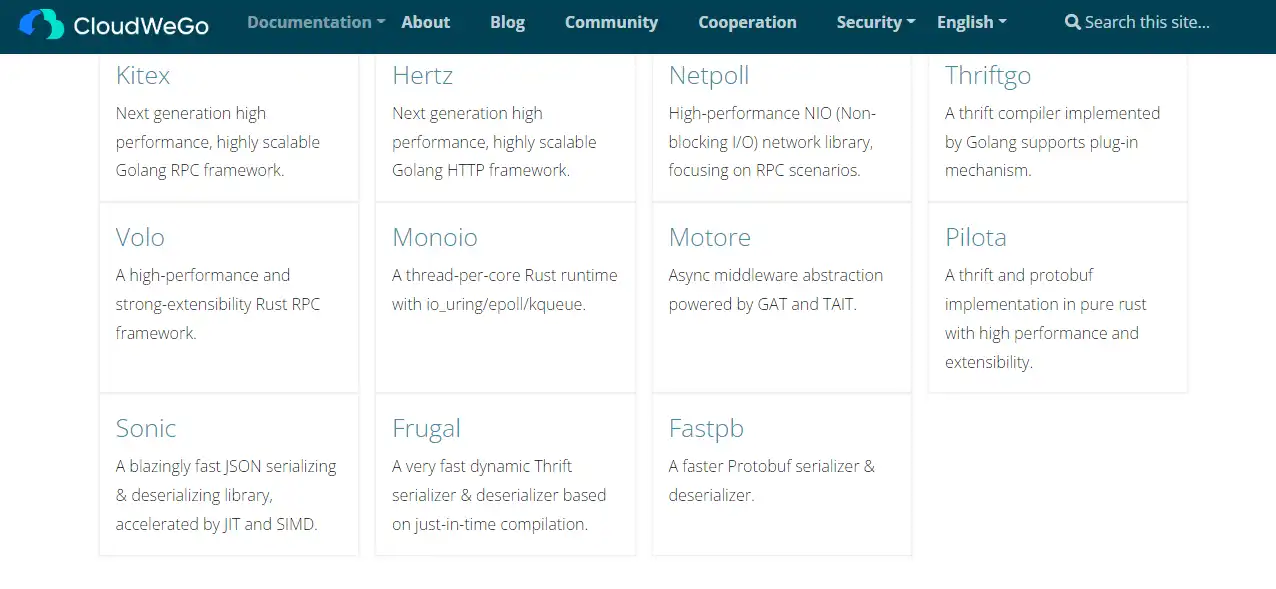The width and height of the screenshot is (1276, 589).
Task: Open the Kitex project link
Action: click(x=143, y=75)
